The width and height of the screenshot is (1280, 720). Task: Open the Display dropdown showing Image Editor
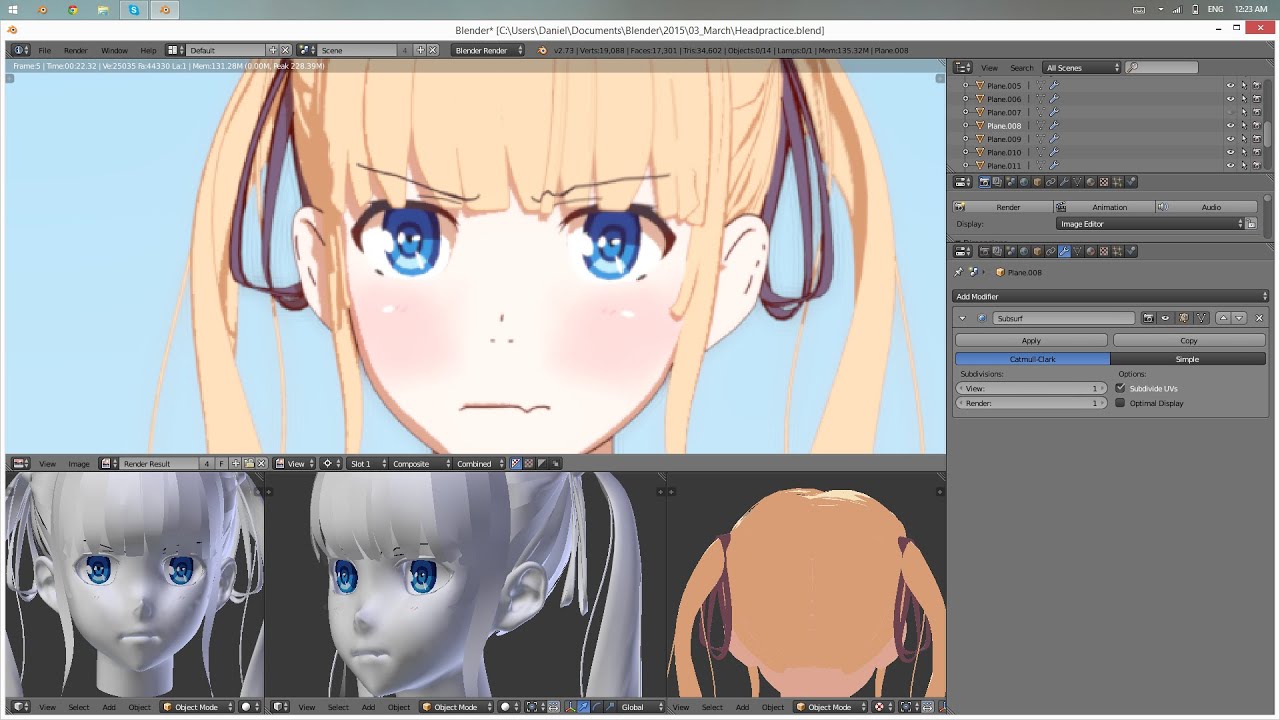tap(1150, 224)
